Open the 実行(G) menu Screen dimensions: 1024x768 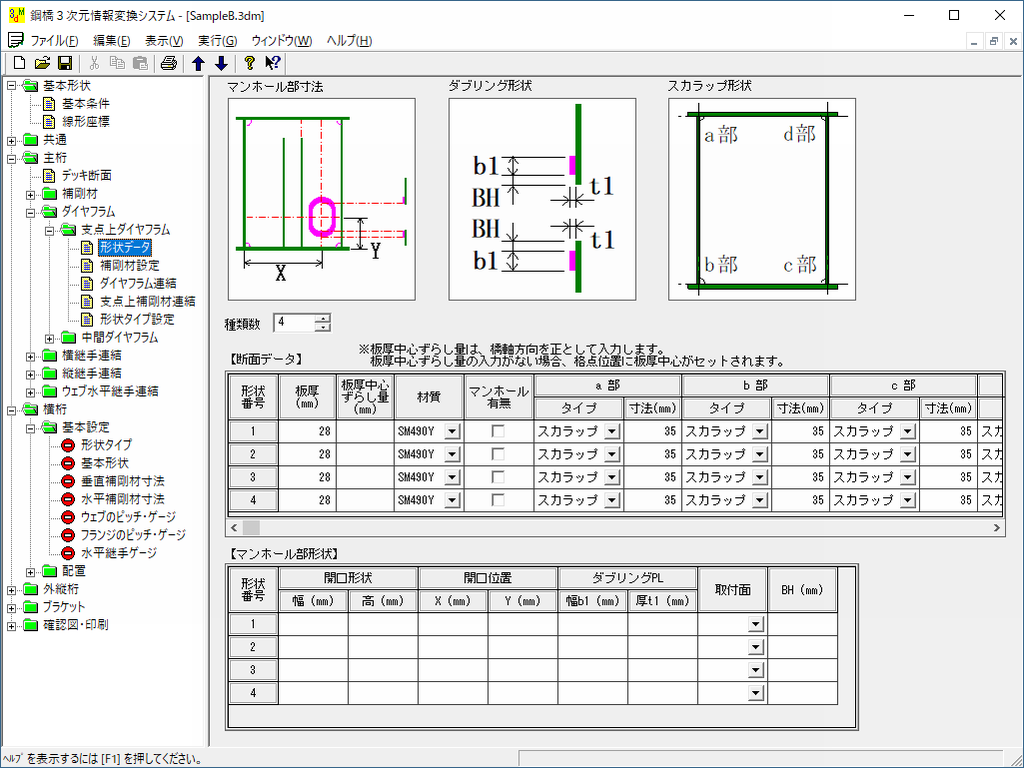217,41
